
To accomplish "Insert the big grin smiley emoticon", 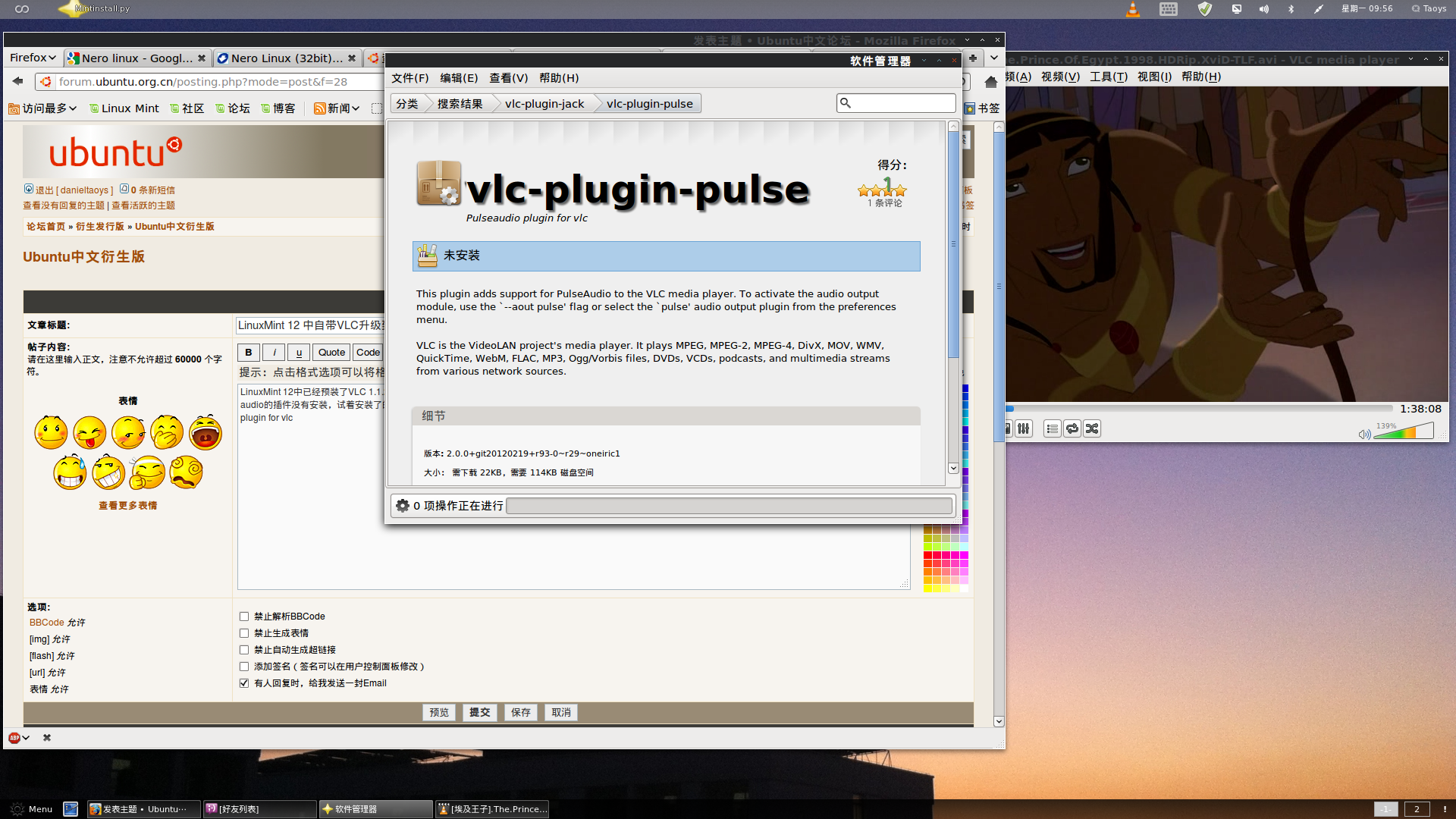I will [x=108, y=472].
